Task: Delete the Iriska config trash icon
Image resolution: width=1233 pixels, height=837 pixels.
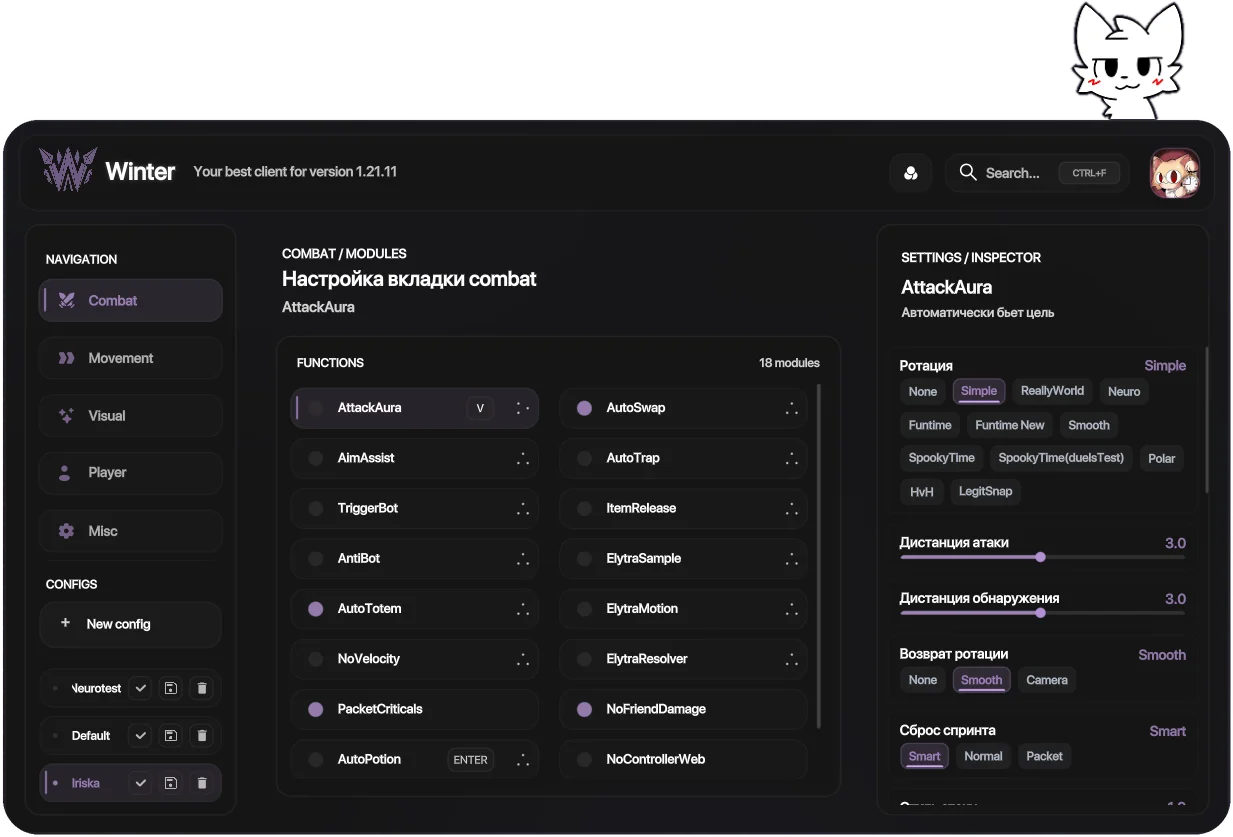Action: click(x=202, y=783)
